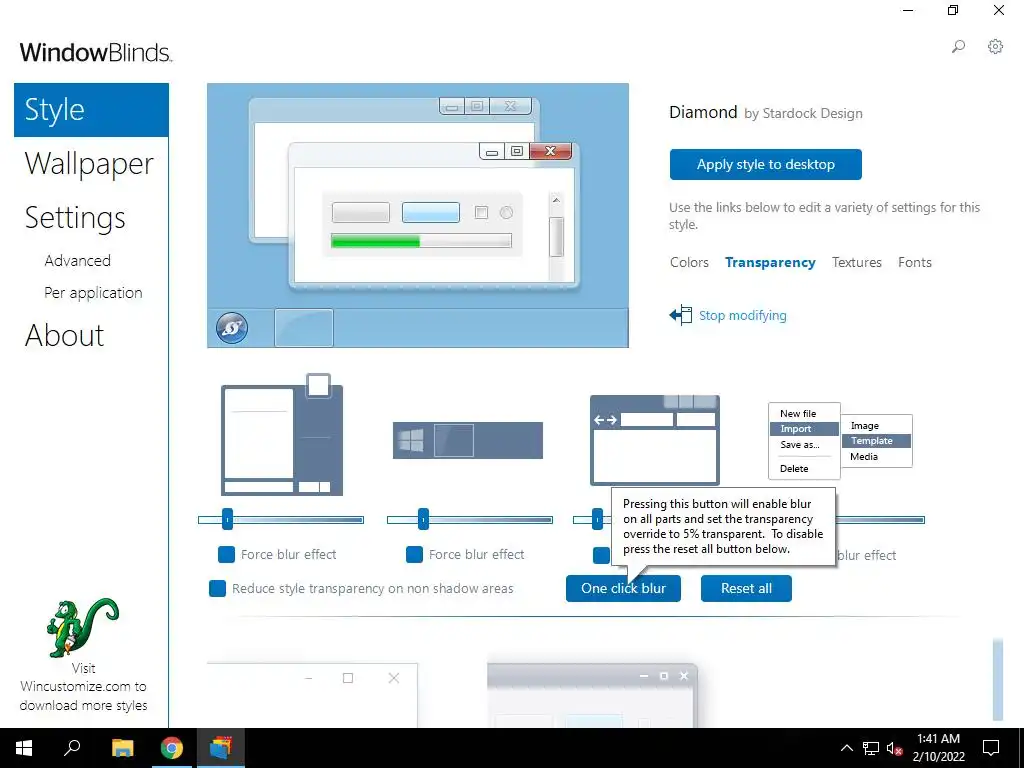Open the network tray icon
This screenshot has width=1024, height=768.
(871, 748)
